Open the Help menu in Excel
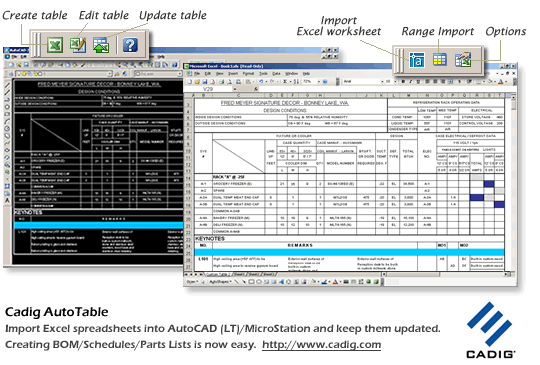The image size is (540, 365). click(x=306, y=73)
